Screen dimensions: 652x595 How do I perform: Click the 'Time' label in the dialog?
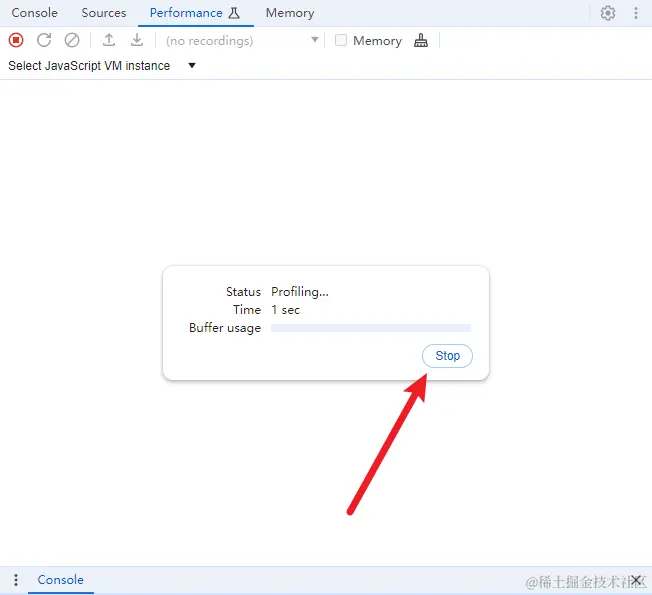pos(247,310)
